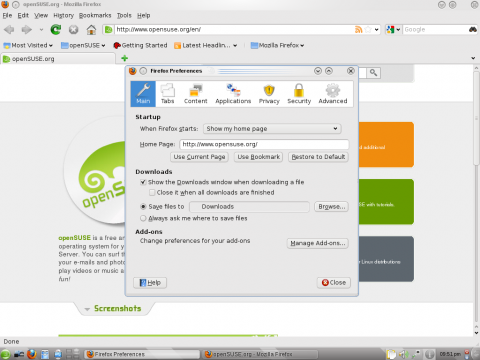Click the Restore to Default button
The image size is (480, 360).
318,157
